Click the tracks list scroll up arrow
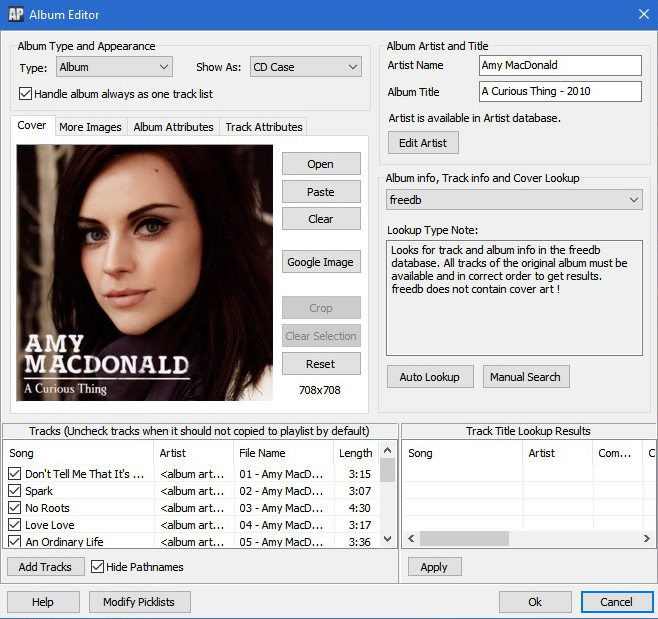658x619 pixels. click(x=388, y=450)
